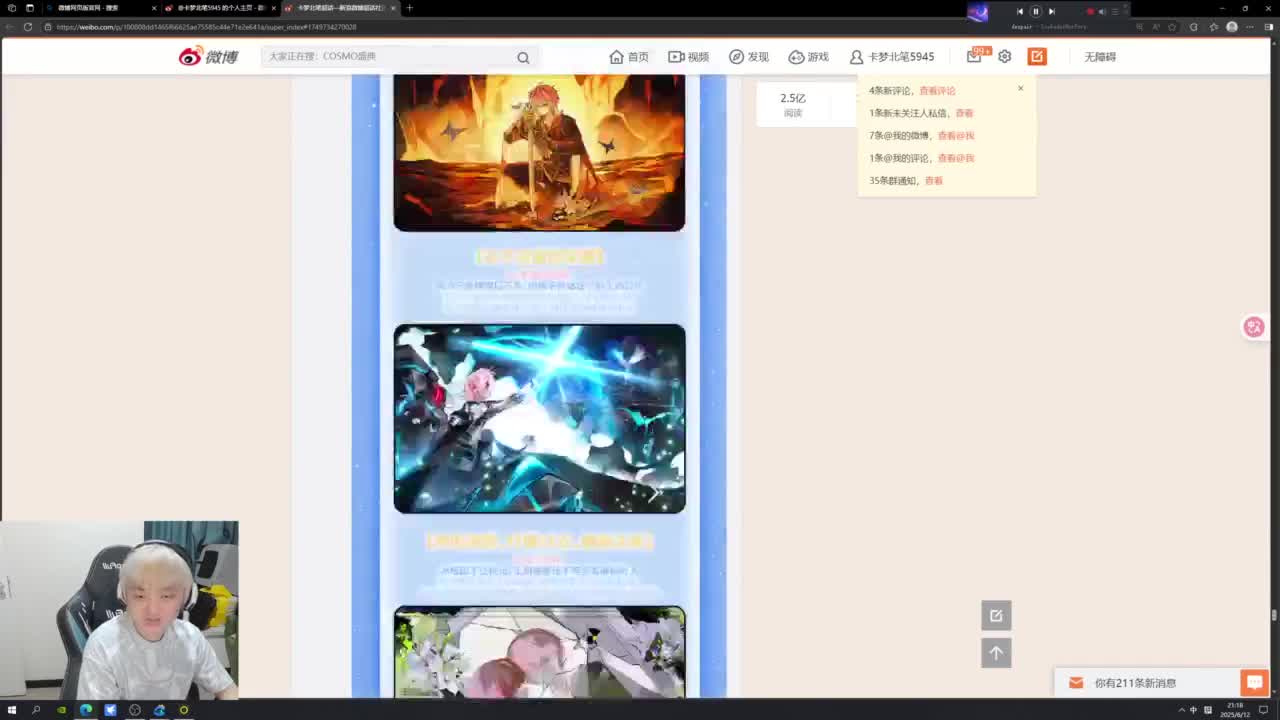This screenshot has height=720, width=1280.
Task: Click 查看 link for stranger private messages
Action: coord(964,113)
